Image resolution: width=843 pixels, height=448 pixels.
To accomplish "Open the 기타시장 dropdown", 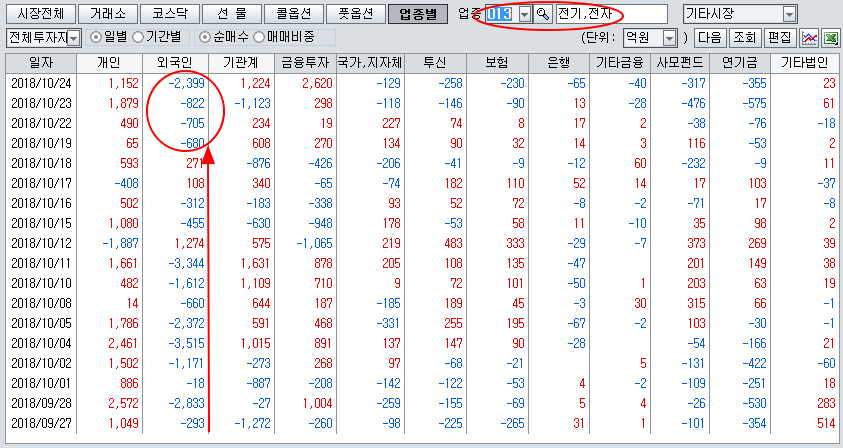I will tap(790, 14).
